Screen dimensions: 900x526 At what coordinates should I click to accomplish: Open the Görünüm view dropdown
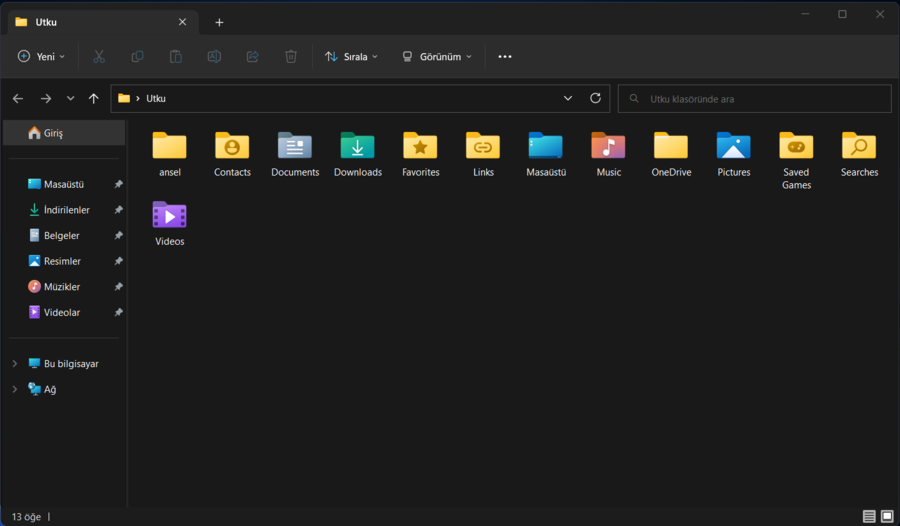click(x=437, y=57)
